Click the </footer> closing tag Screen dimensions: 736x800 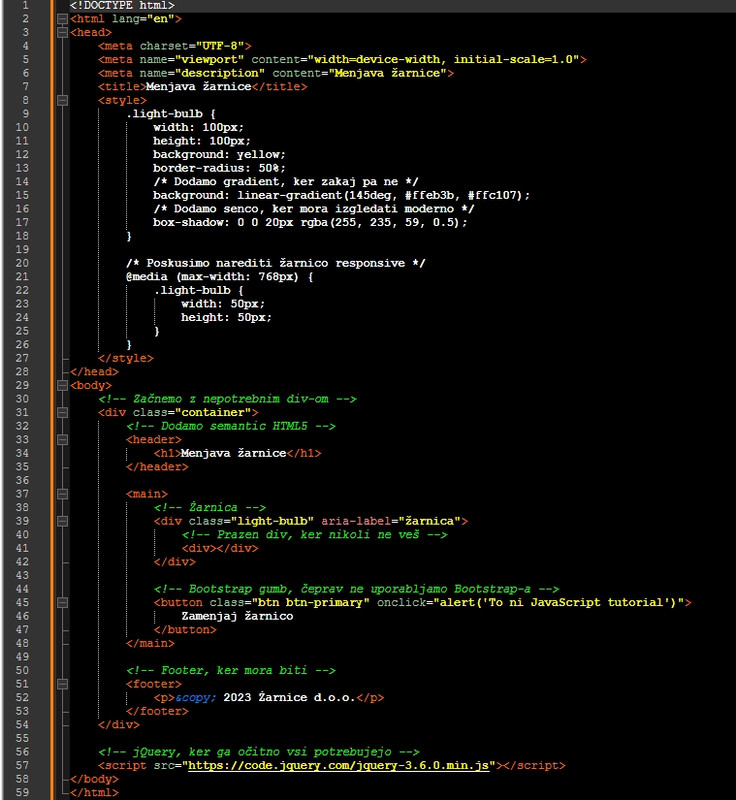(x=157, y=711)
